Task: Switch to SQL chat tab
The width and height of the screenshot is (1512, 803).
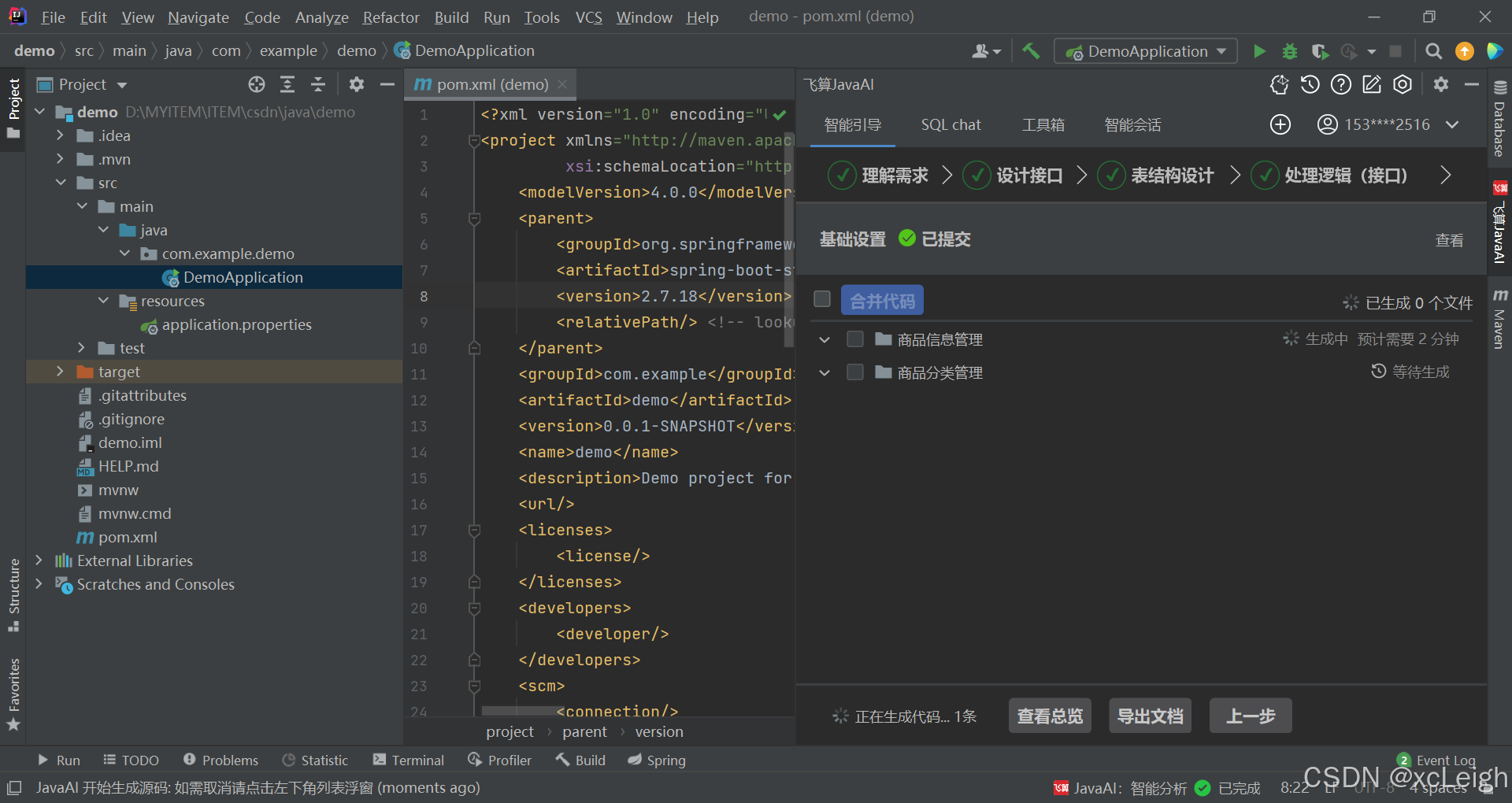Action: tap(951, 124)
